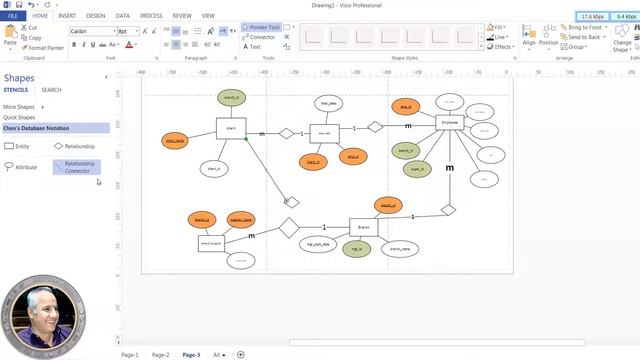Select the Connector tool

point(259,37)
